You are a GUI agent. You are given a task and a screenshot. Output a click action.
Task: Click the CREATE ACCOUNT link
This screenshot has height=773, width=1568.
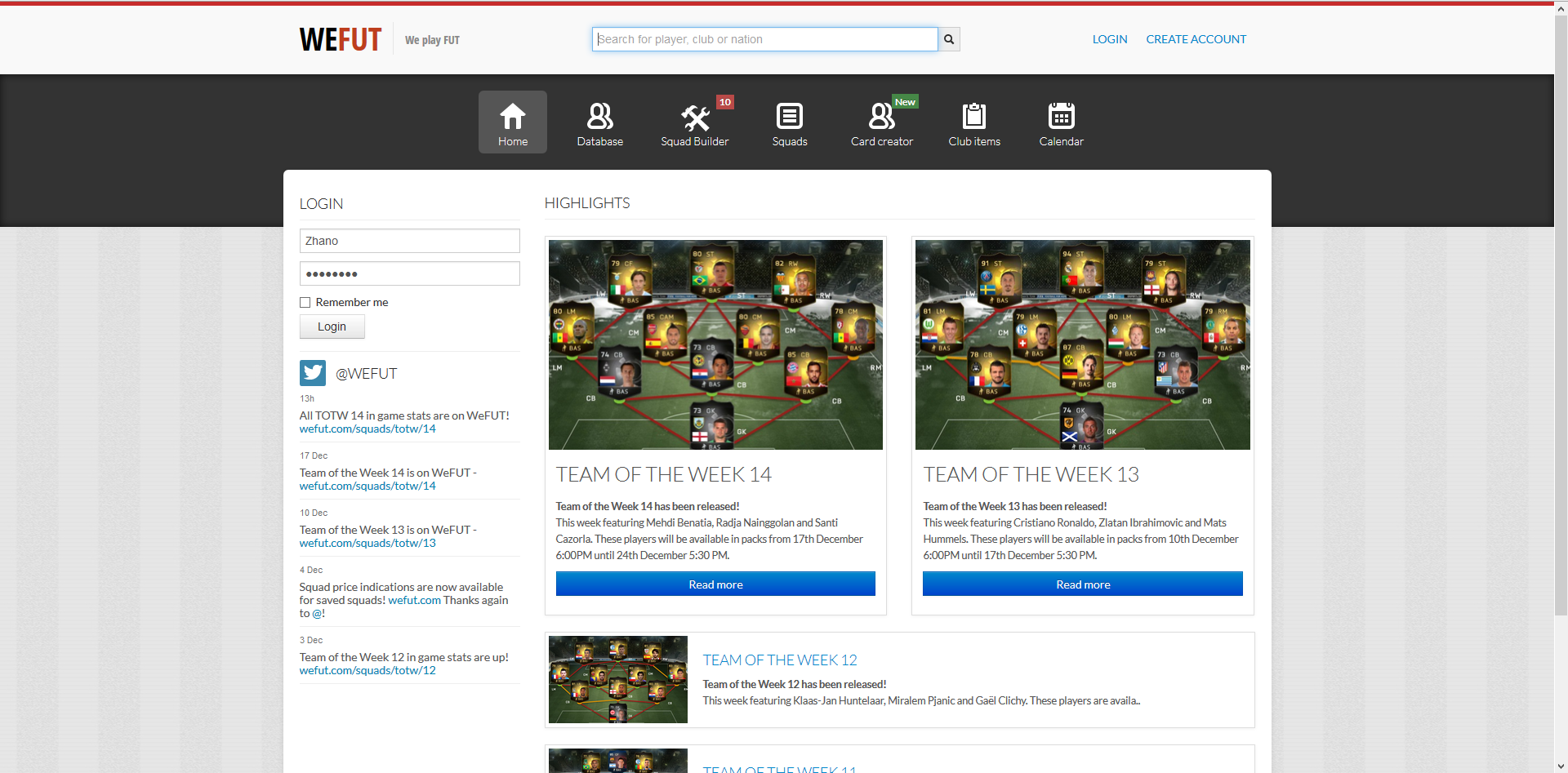tap(1196, 39)
